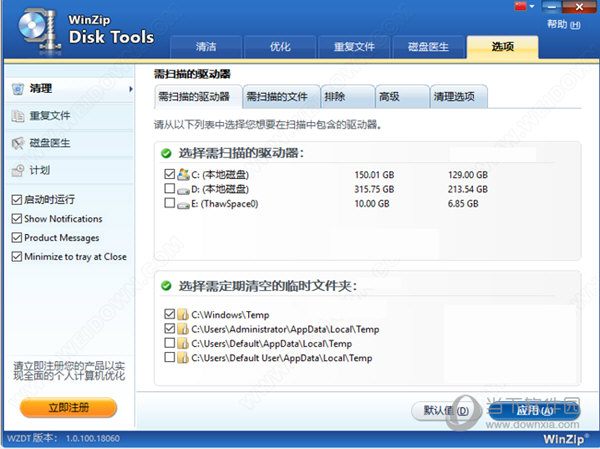The height and width of the screenshot is (449, 600).
Task: Click the WinZip Disk Tools logo icon
Action: pos(40,29)
